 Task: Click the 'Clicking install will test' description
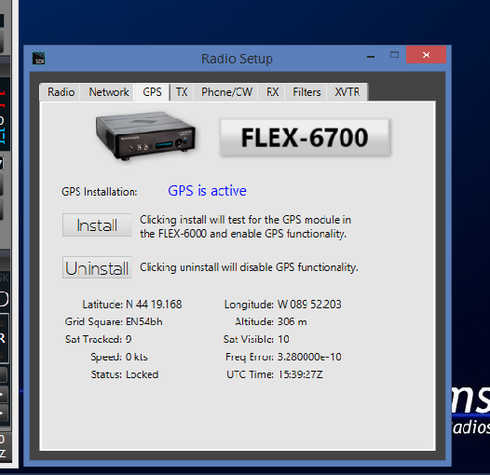(x=245, y=227)
